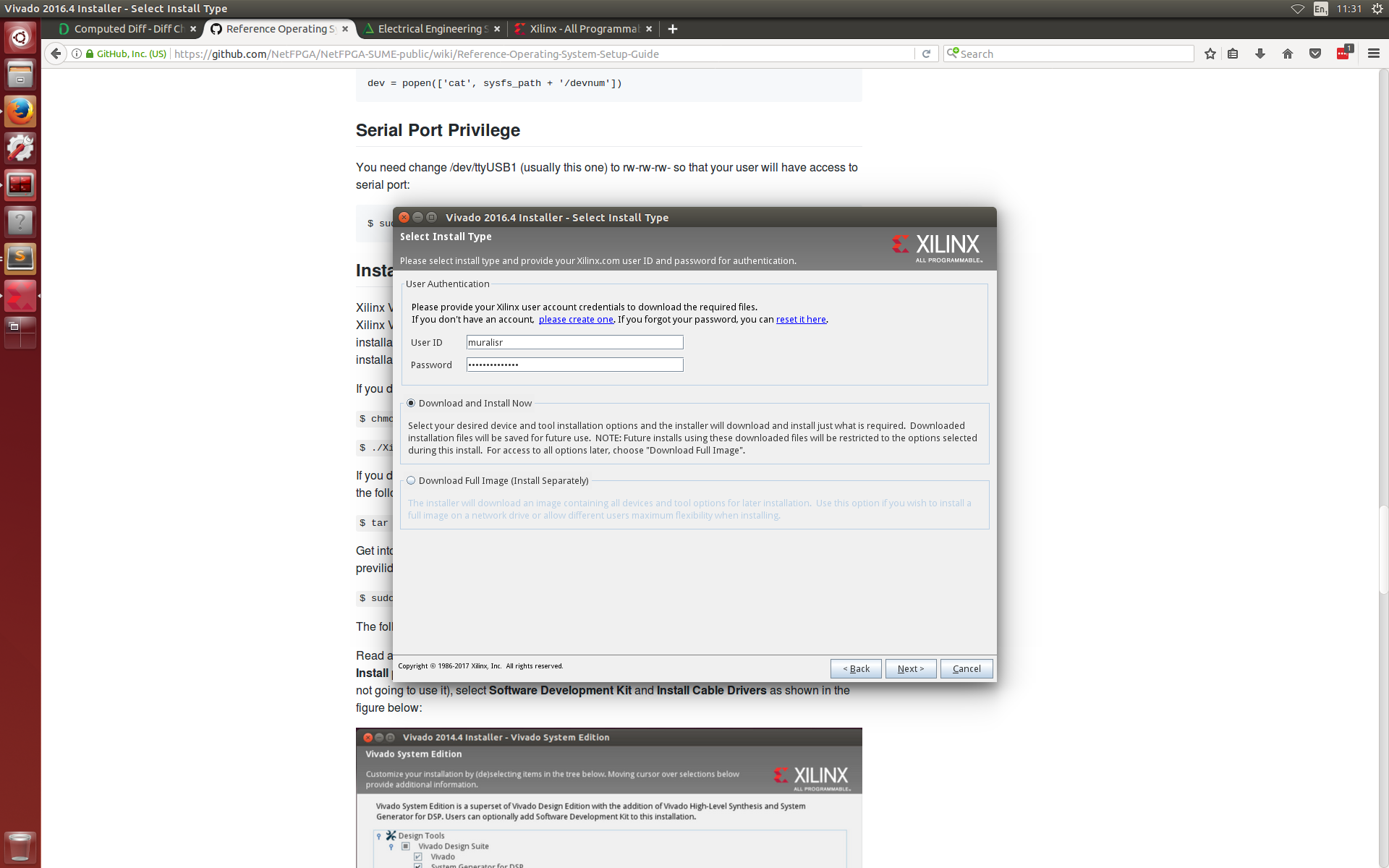Click the Next button in the installer
Viewport: 1389px width, 868px height.
910,668
